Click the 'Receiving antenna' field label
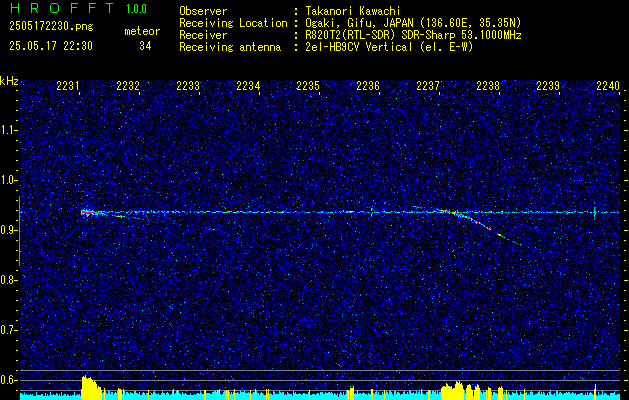Viewport: 629px width, 400px height. point(230,47)
